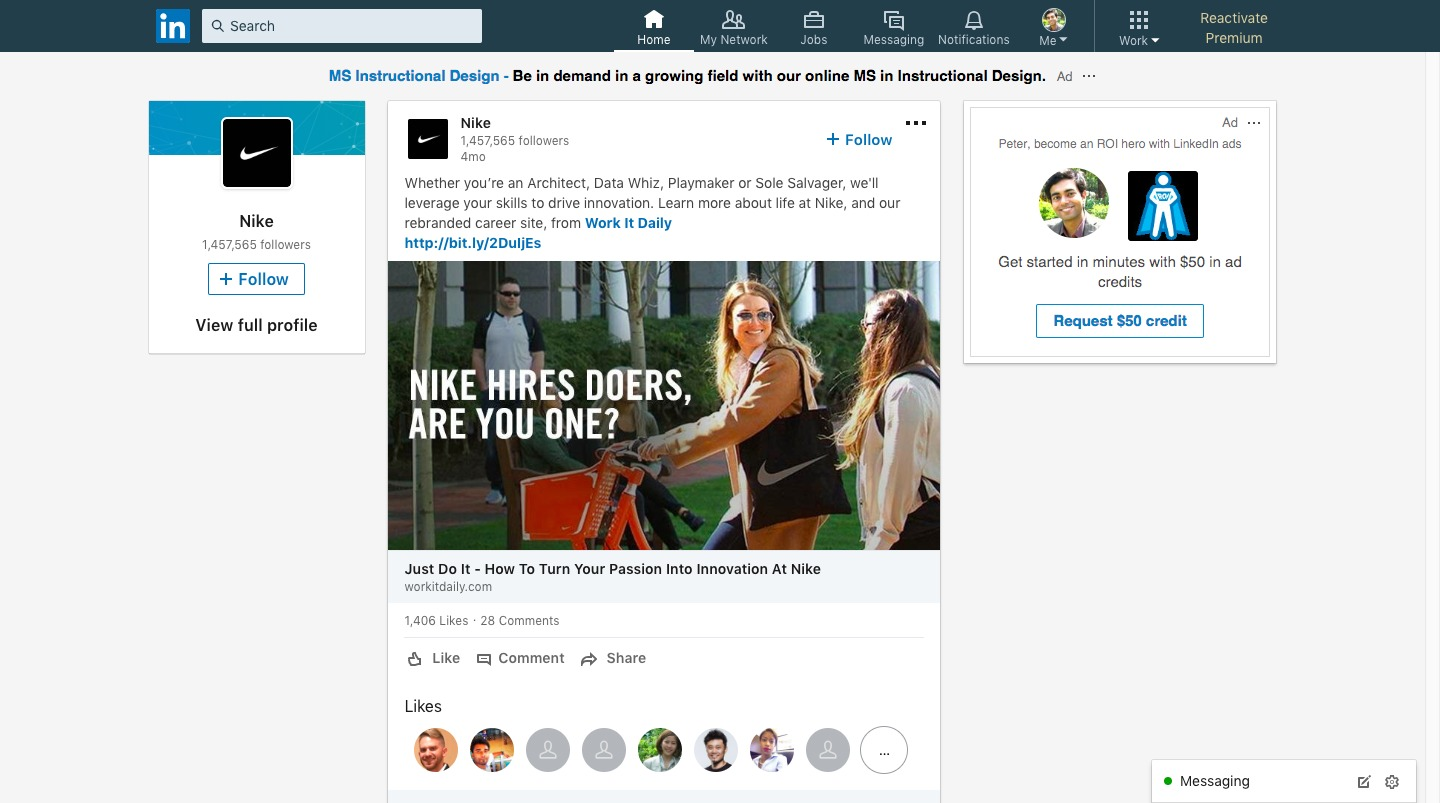View the 28 Comments count
Image resolution: width=1440 pixels, height=803 pixels.
pyautogui.click(x=520, y=621)
